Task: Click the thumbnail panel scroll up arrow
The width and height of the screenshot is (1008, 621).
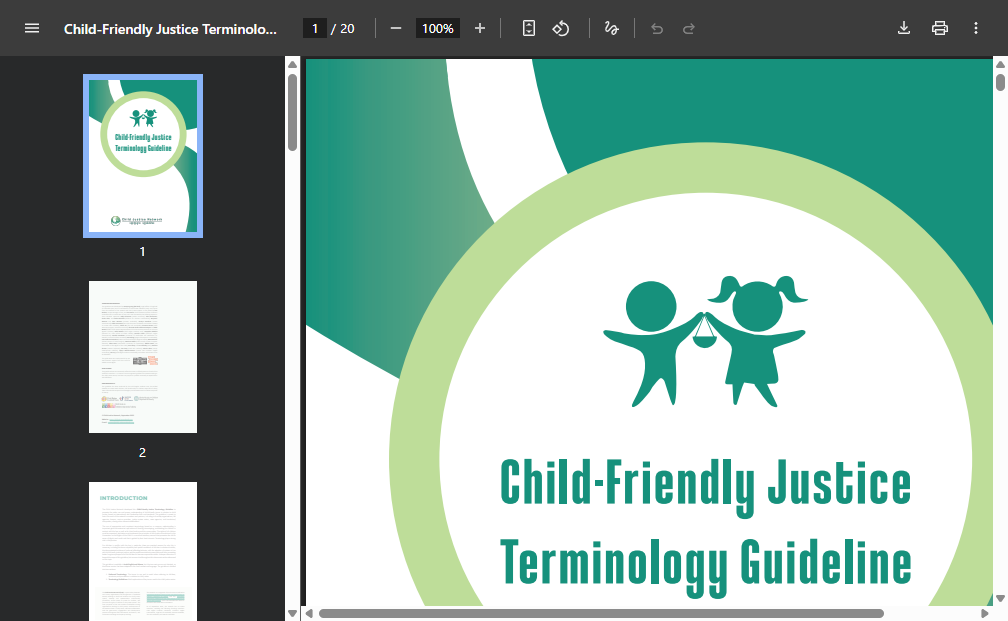Action: (x=292, y=64)
